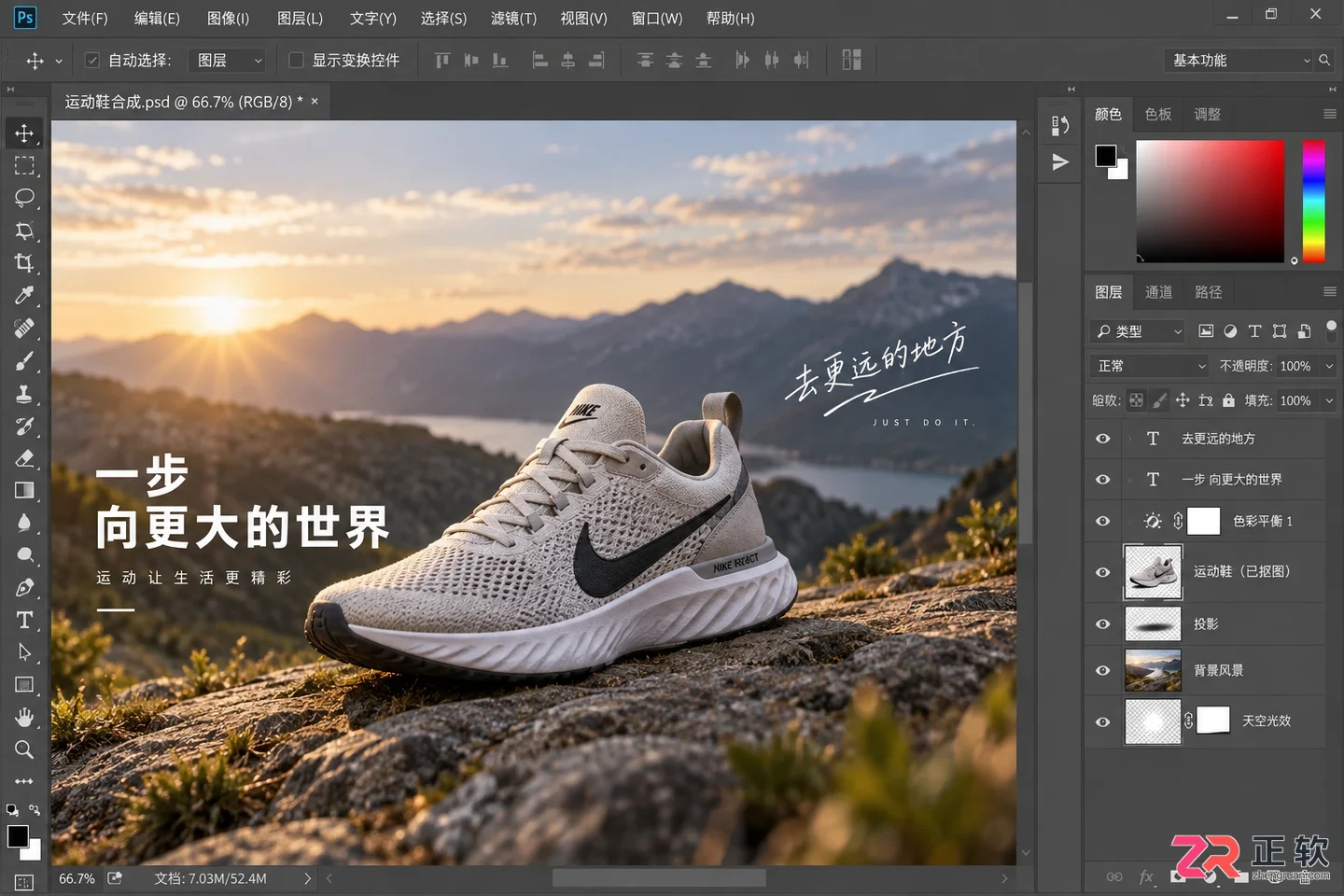Click the search icon beside workspace selector
1344x896 pixels.
[x=1324, y=60]
